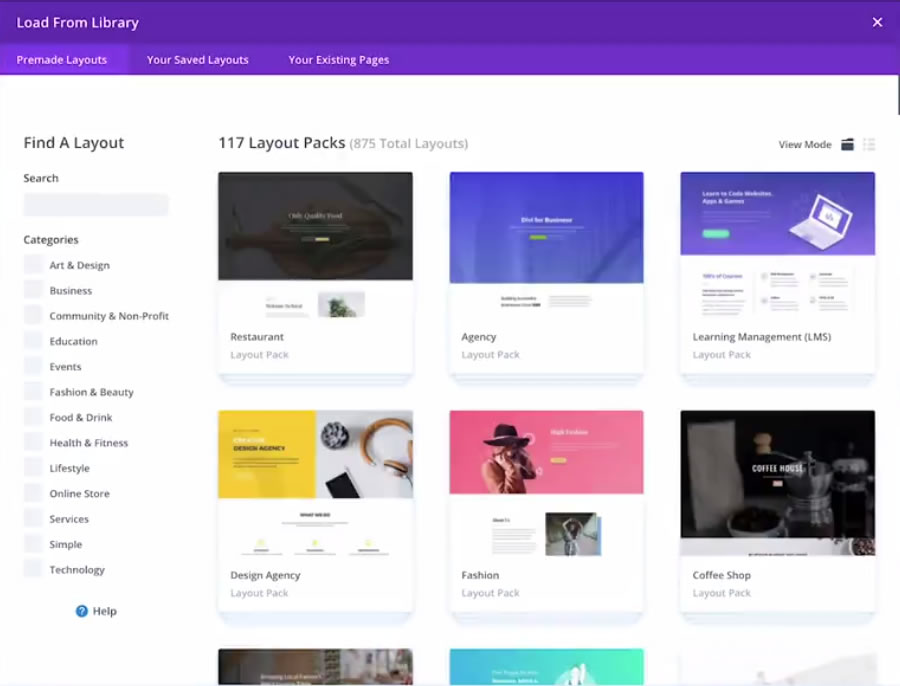The height and width of the screenshot is (686, 900).
Task: Enable the Lifestyle category filter
Action: click(x=33, y=467)
